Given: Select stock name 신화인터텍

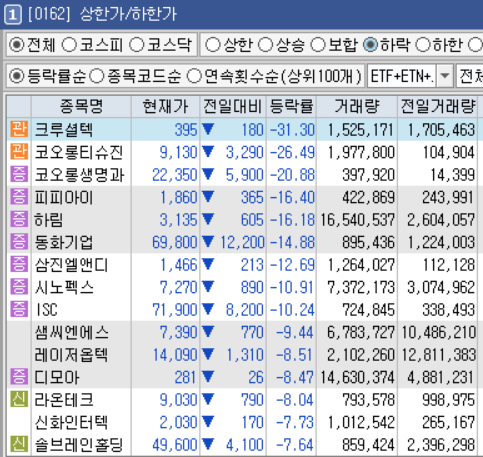Looking at the screenshot, I should point(71,422).
